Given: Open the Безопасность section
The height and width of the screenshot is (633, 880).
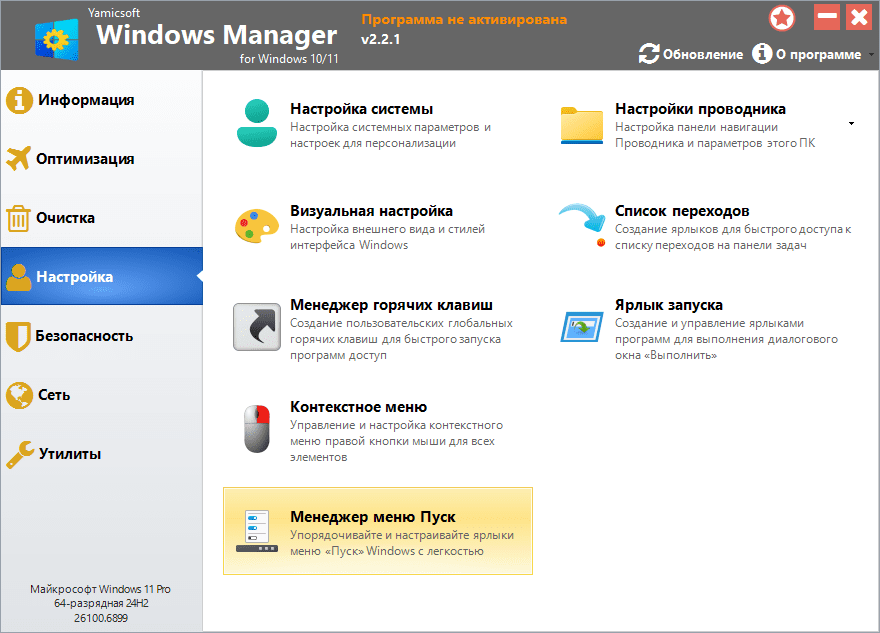Looking at the screenshot, I should pos(102,336).
